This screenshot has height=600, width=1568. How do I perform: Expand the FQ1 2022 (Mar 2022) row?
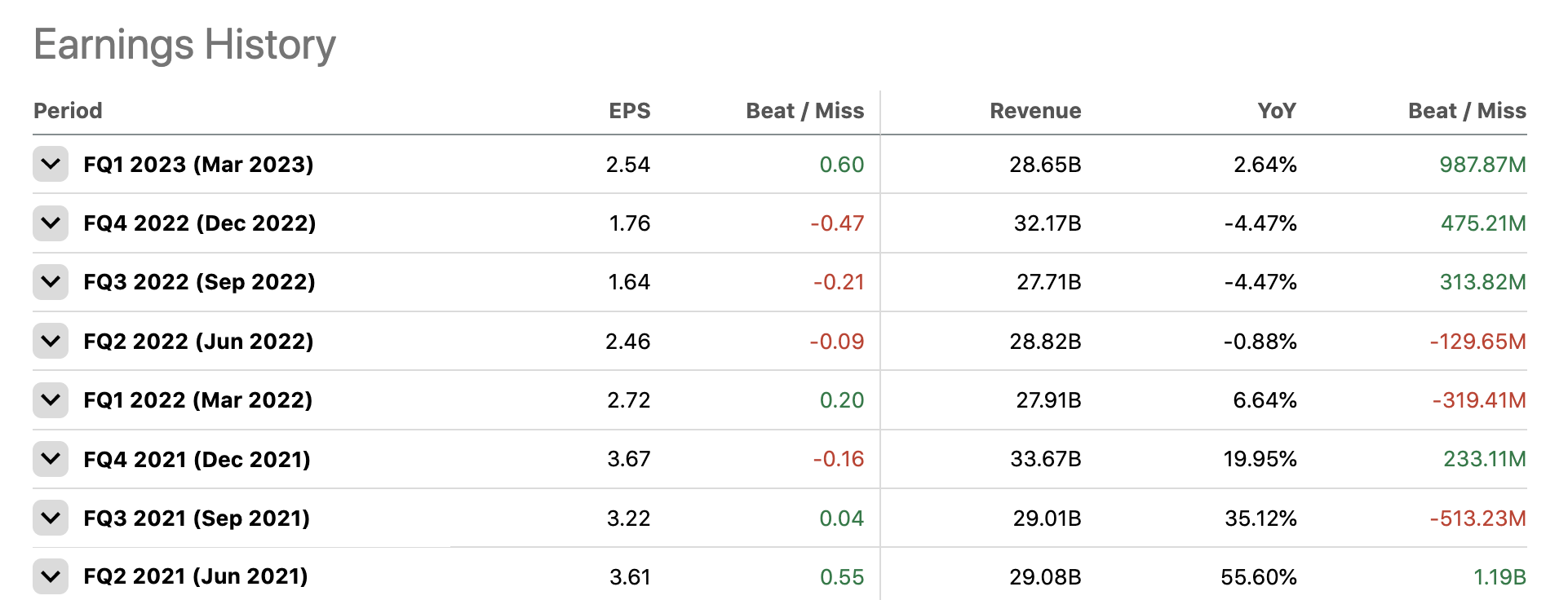tap(51, 400)
